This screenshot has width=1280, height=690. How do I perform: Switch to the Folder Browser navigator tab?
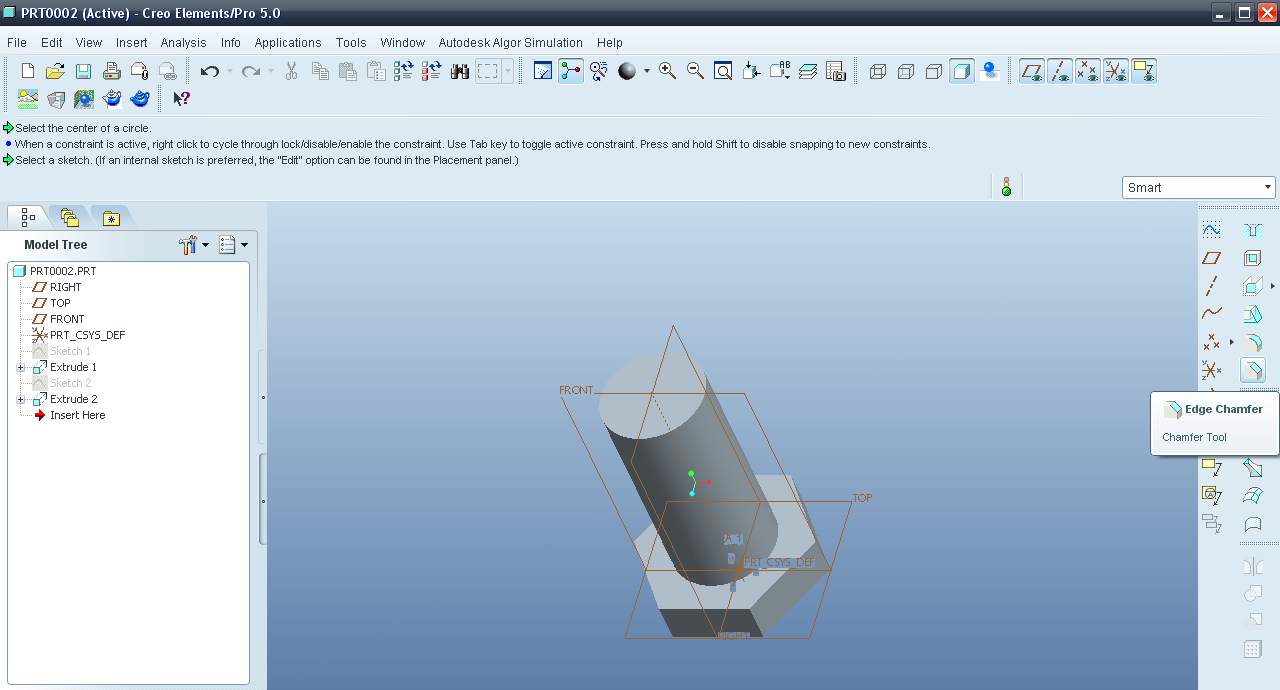click(x=69, y=217)
